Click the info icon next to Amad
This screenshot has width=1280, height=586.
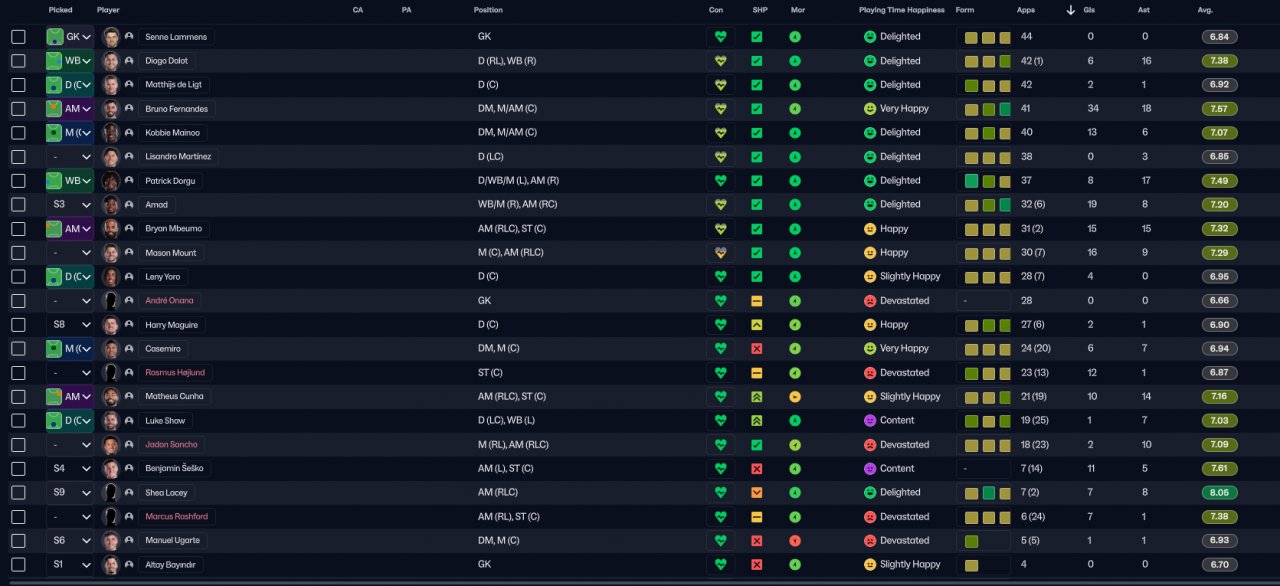(129, 205)
